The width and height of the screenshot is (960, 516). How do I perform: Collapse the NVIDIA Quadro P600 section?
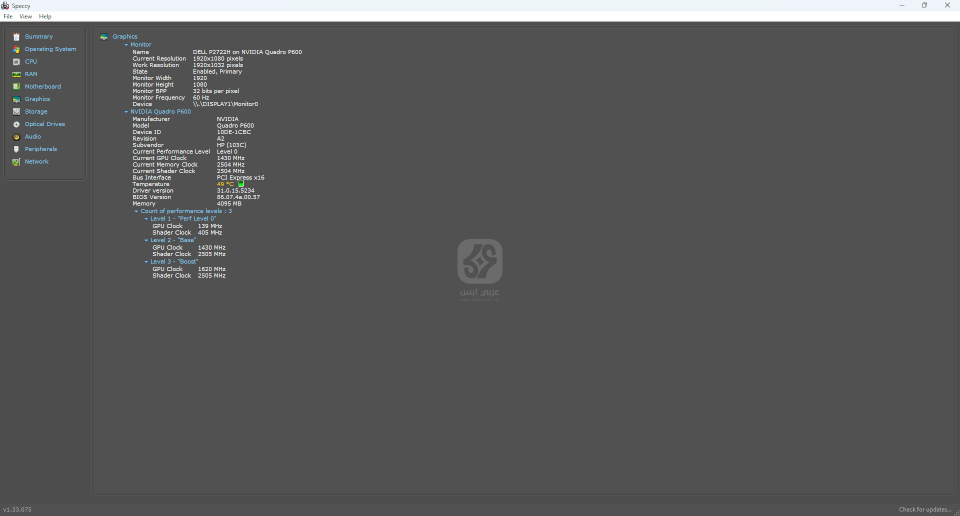tap(126, 112)
